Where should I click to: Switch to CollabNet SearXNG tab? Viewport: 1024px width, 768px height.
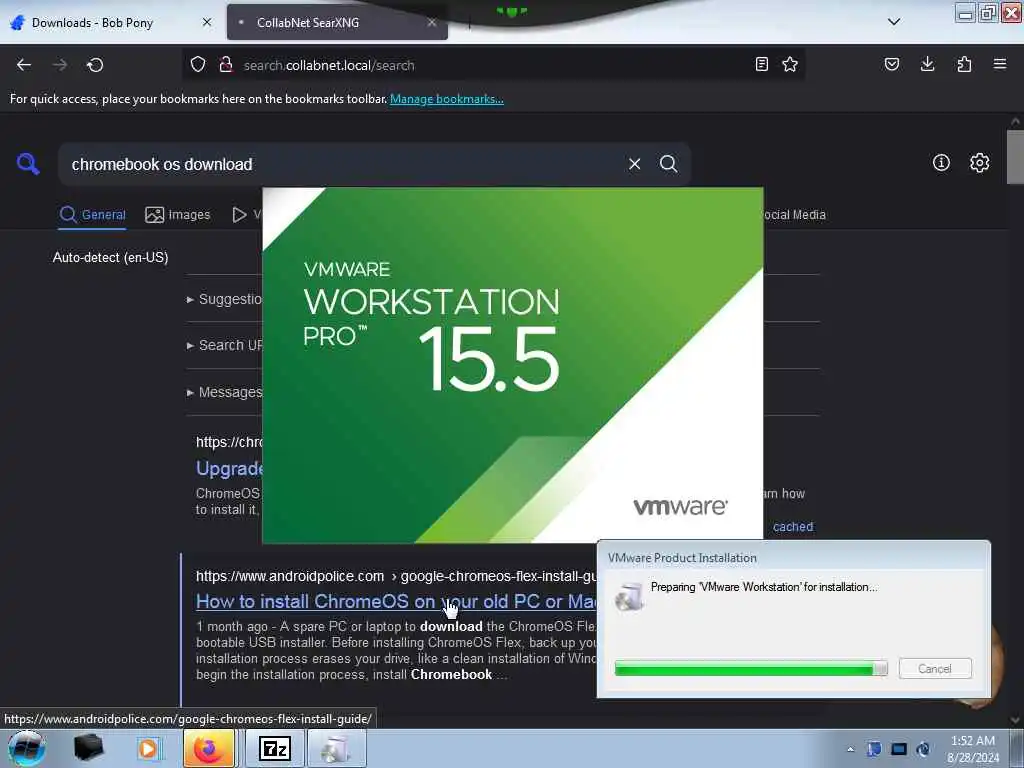(x=337, y=22)
